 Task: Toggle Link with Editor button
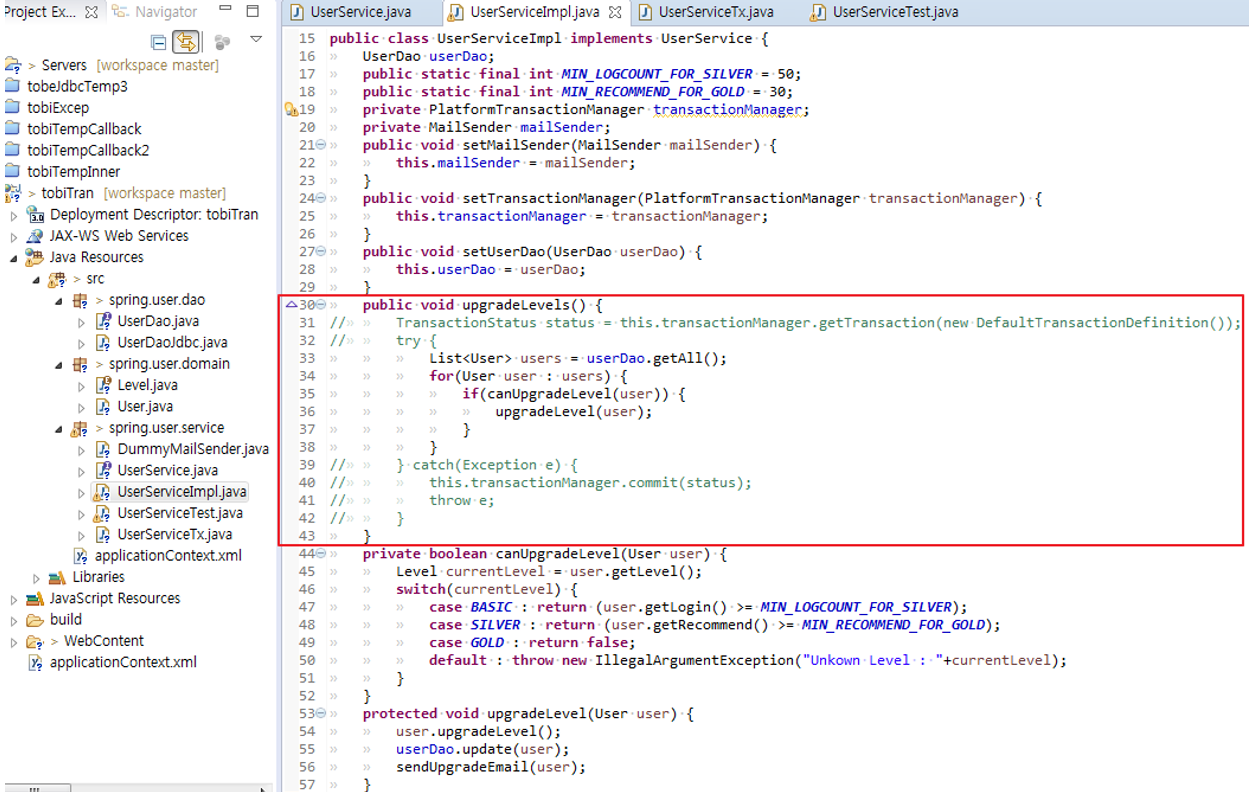click(x=186, y=42)
